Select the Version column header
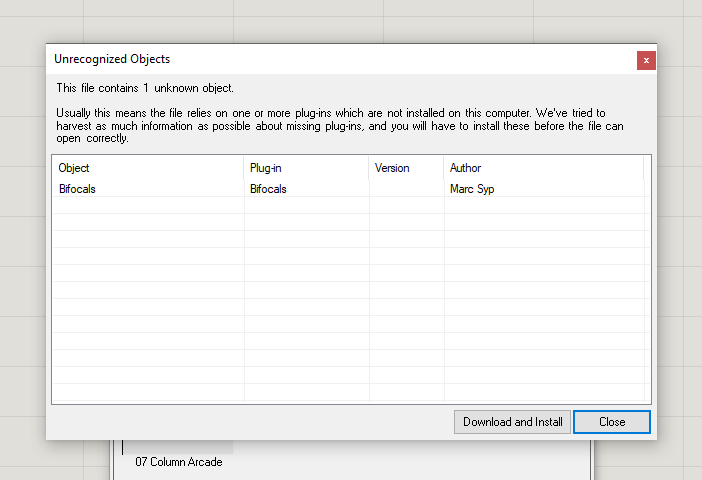 pos(406,168)
